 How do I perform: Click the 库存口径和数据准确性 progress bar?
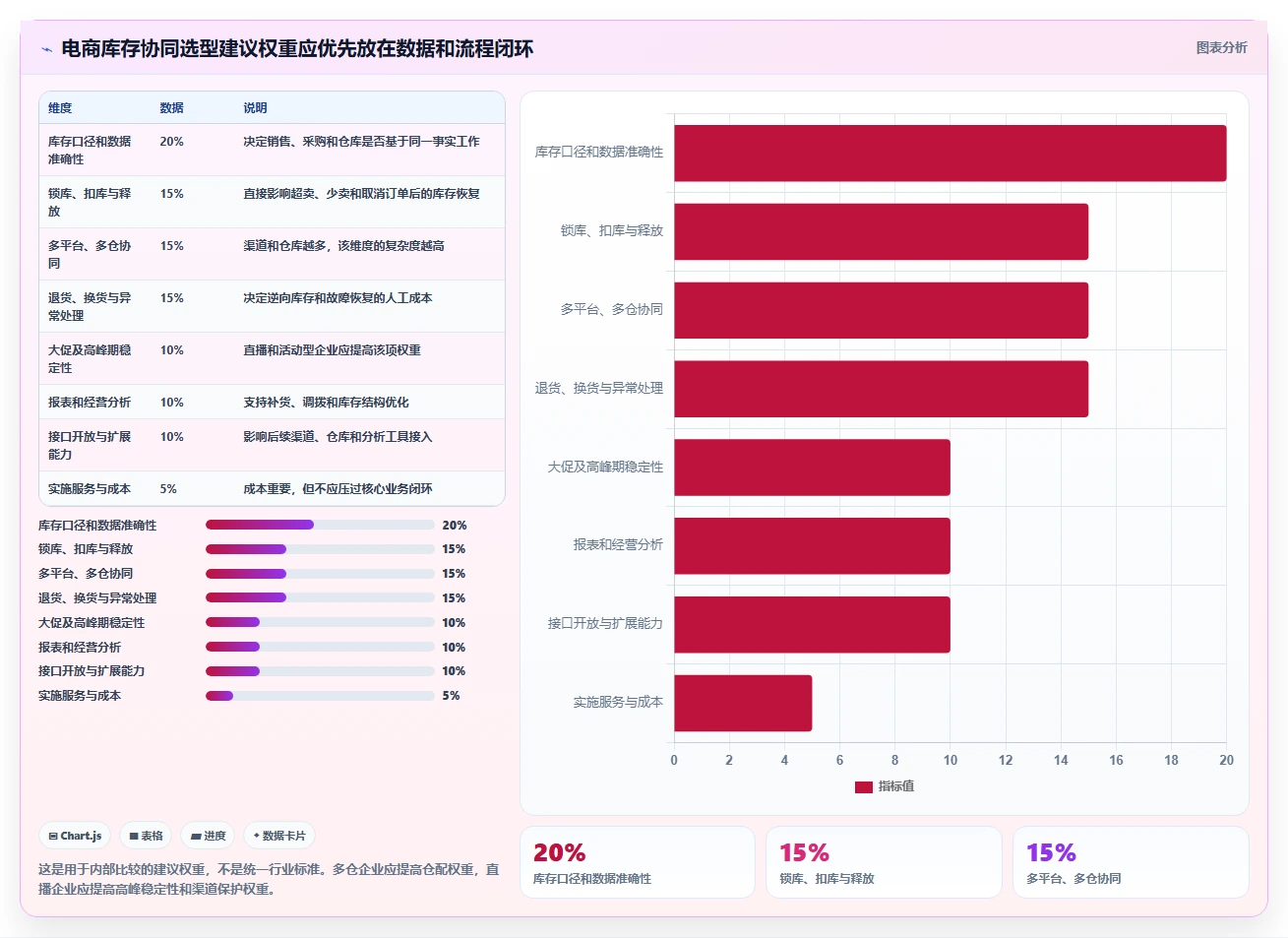[x=320, y=525]
